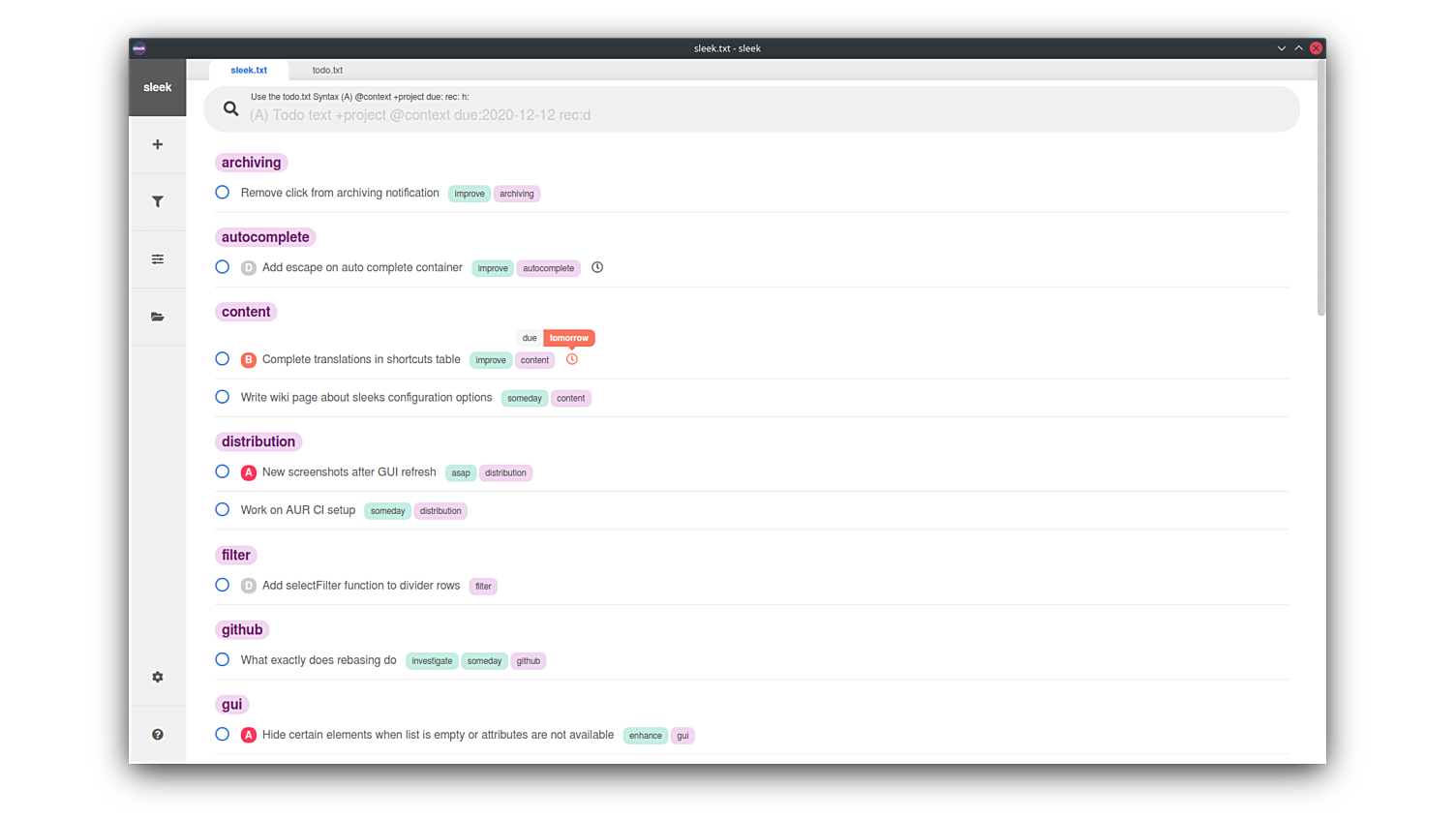Click the filter group heading
The height and width of the screenshot is (819, 1456).
tap(235, 555)
